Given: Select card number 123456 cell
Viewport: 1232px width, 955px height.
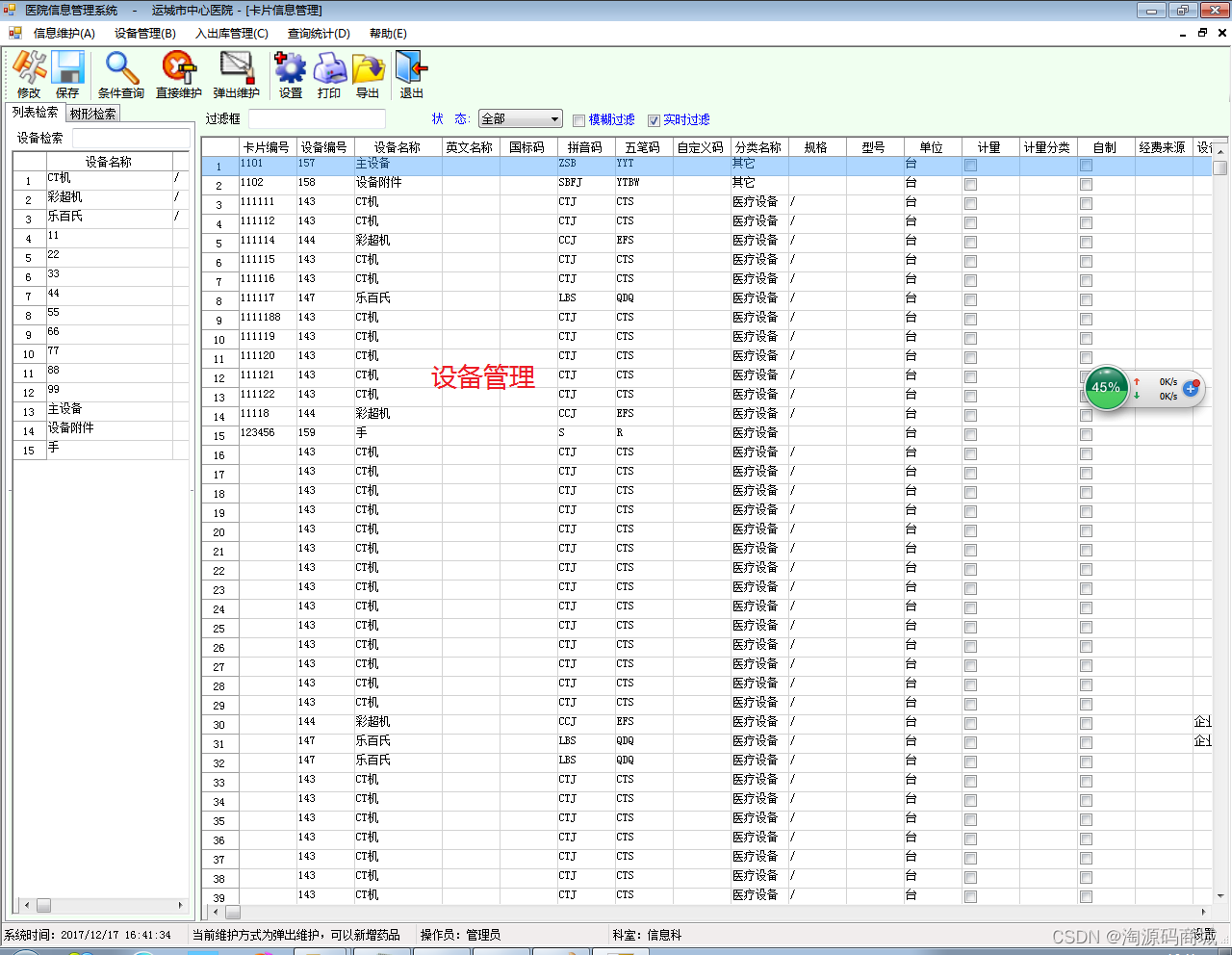Looking at the screenshot, I should pos(268,433).
